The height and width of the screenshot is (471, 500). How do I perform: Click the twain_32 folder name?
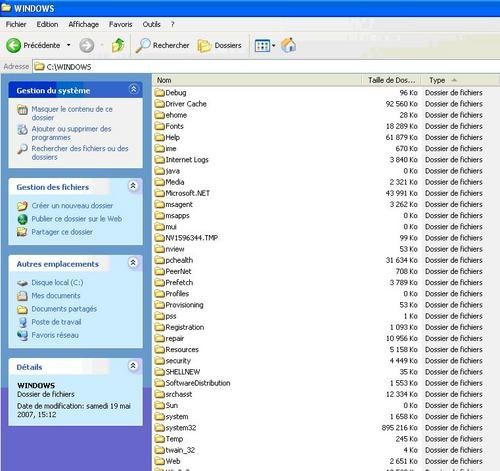tap(180, 450)
